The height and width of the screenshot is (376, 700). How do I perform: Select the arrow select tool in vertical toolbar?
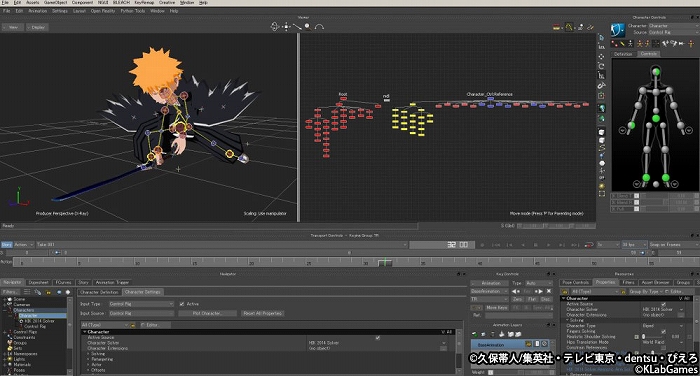pyautogui.click(x=601, y=38)
